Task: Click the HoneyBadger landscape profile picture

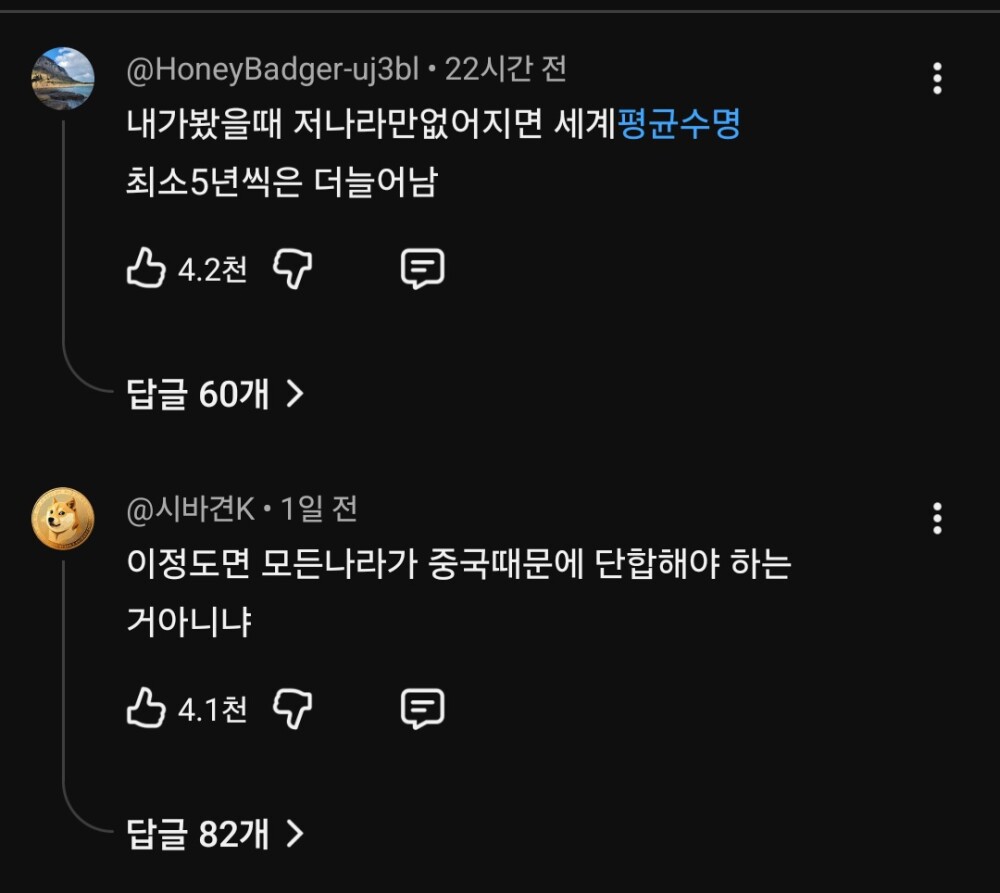Action: tap(63, 77)
